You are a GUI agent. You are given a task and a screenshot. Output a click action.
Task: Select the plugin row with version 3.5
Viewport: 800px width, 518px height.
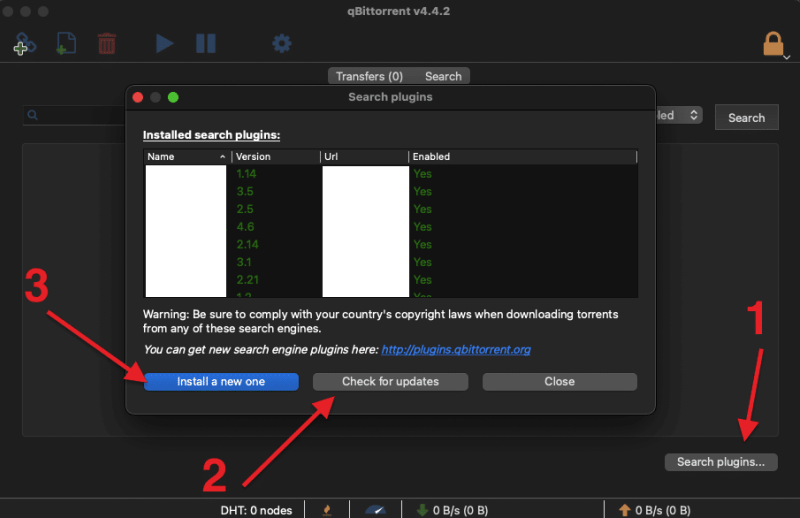coord(390,191)
